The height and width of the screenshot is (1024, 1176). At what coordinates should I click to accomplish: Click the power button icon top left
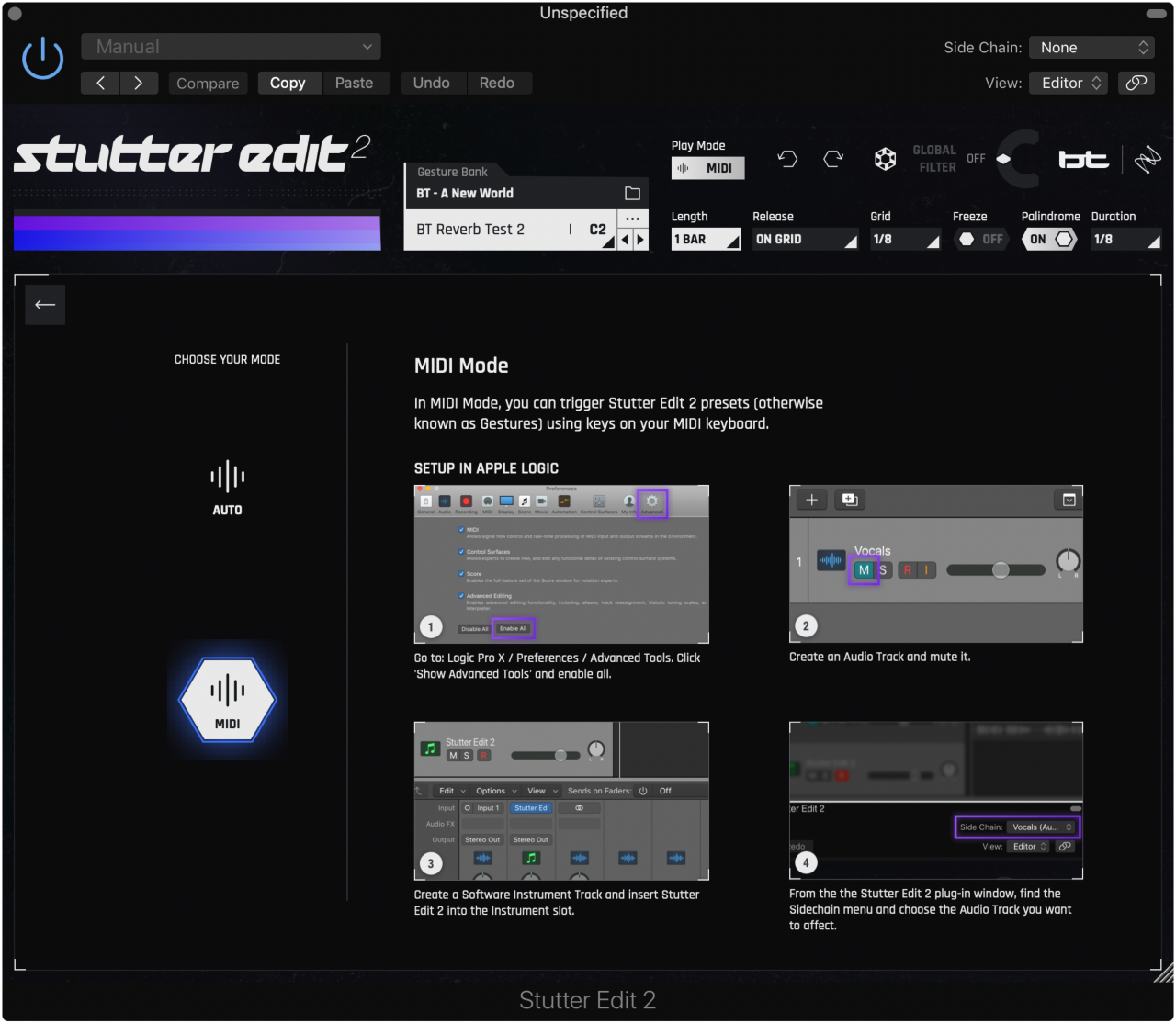pyautogui.click(x=42, y=57)
